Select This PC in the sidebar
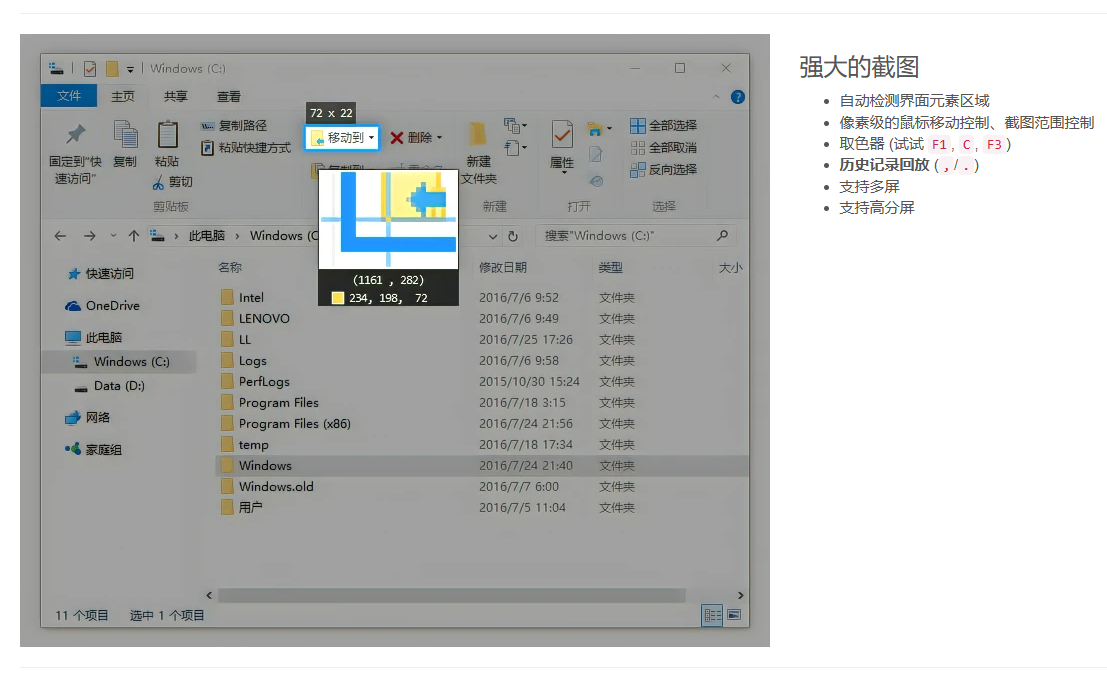The width and height of the screenshot is (1107, 674). (93, 337)
